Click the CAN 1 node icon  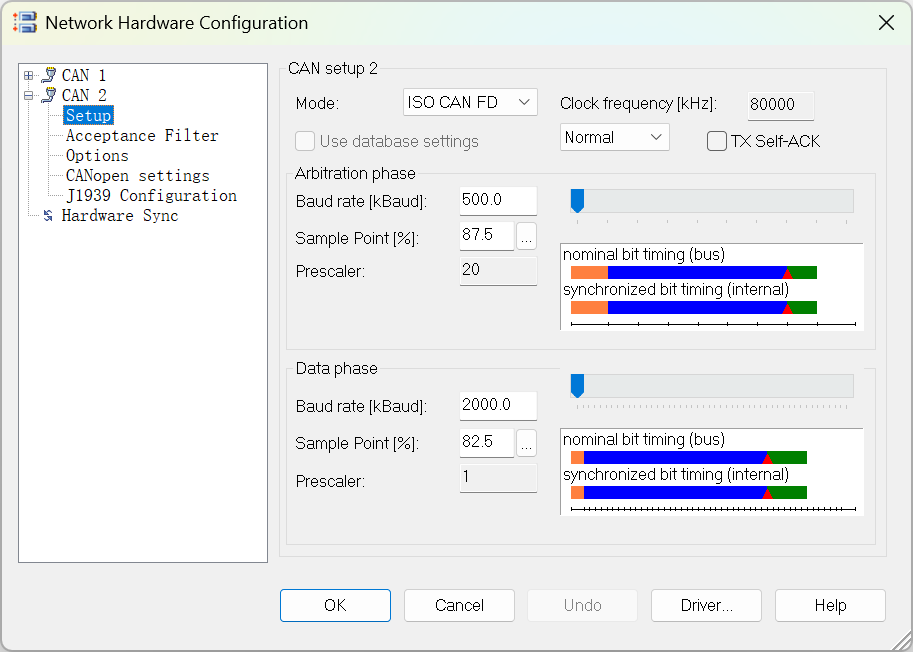click(x=48, y=76)
